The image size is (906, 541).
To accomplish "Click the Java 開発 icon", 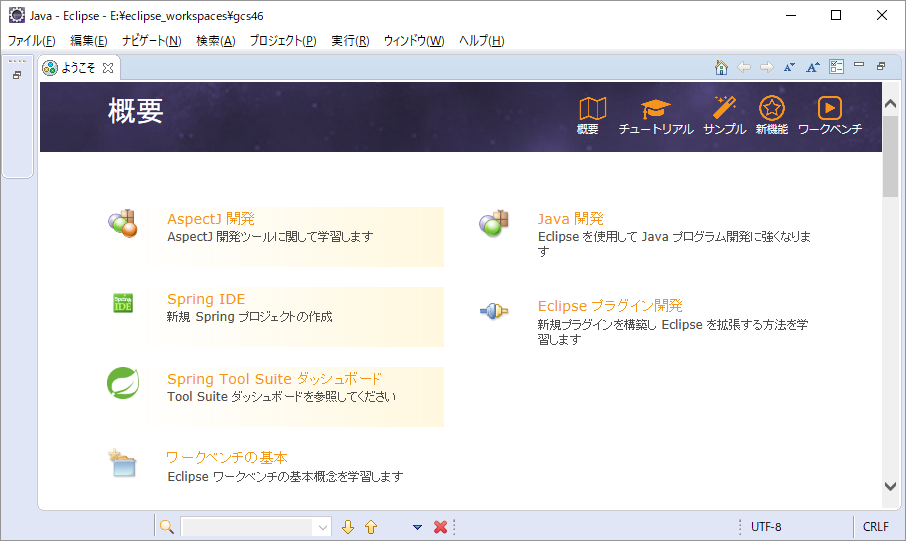I will 493,223.
